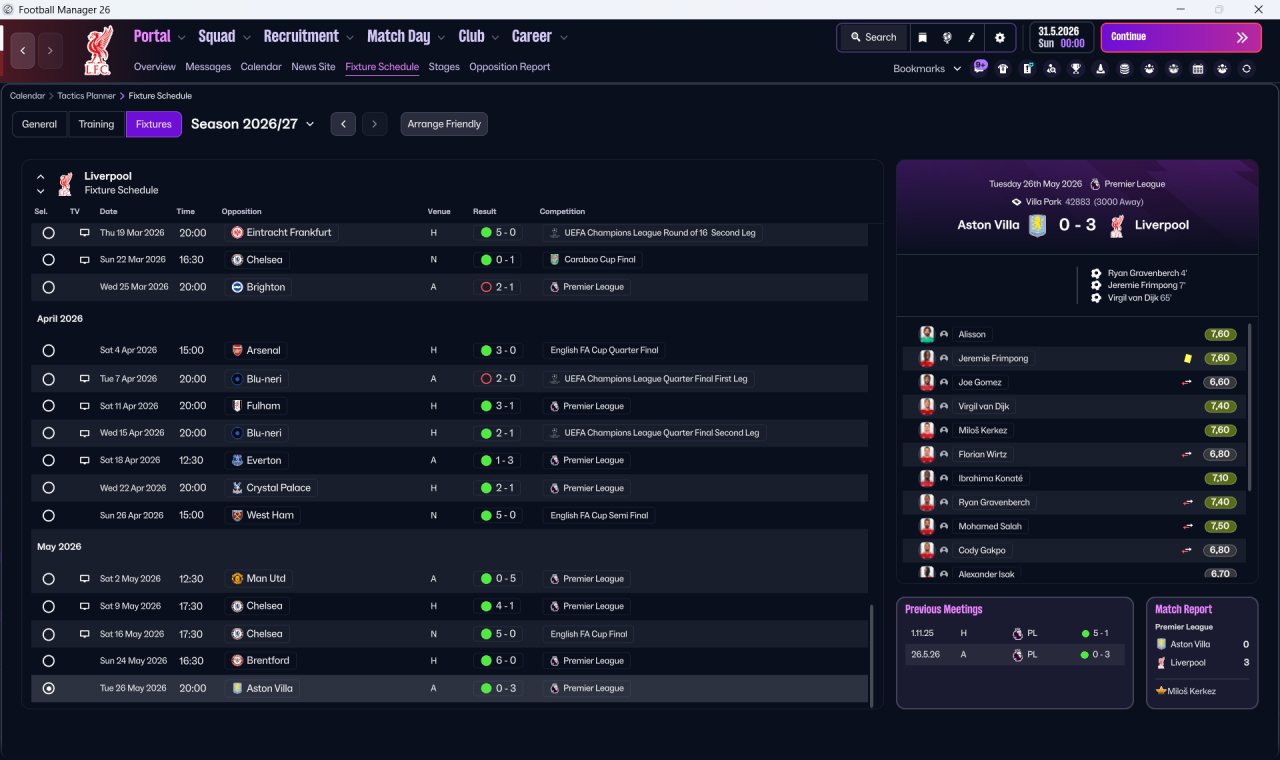
Task: Click the shirt bookmark icon
Action: point(1003,69)
